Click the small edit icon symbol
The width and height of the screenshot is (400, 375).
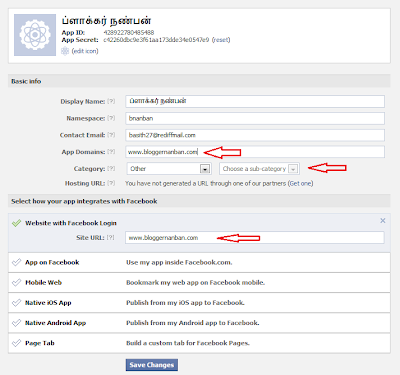(x=65, y=51)
